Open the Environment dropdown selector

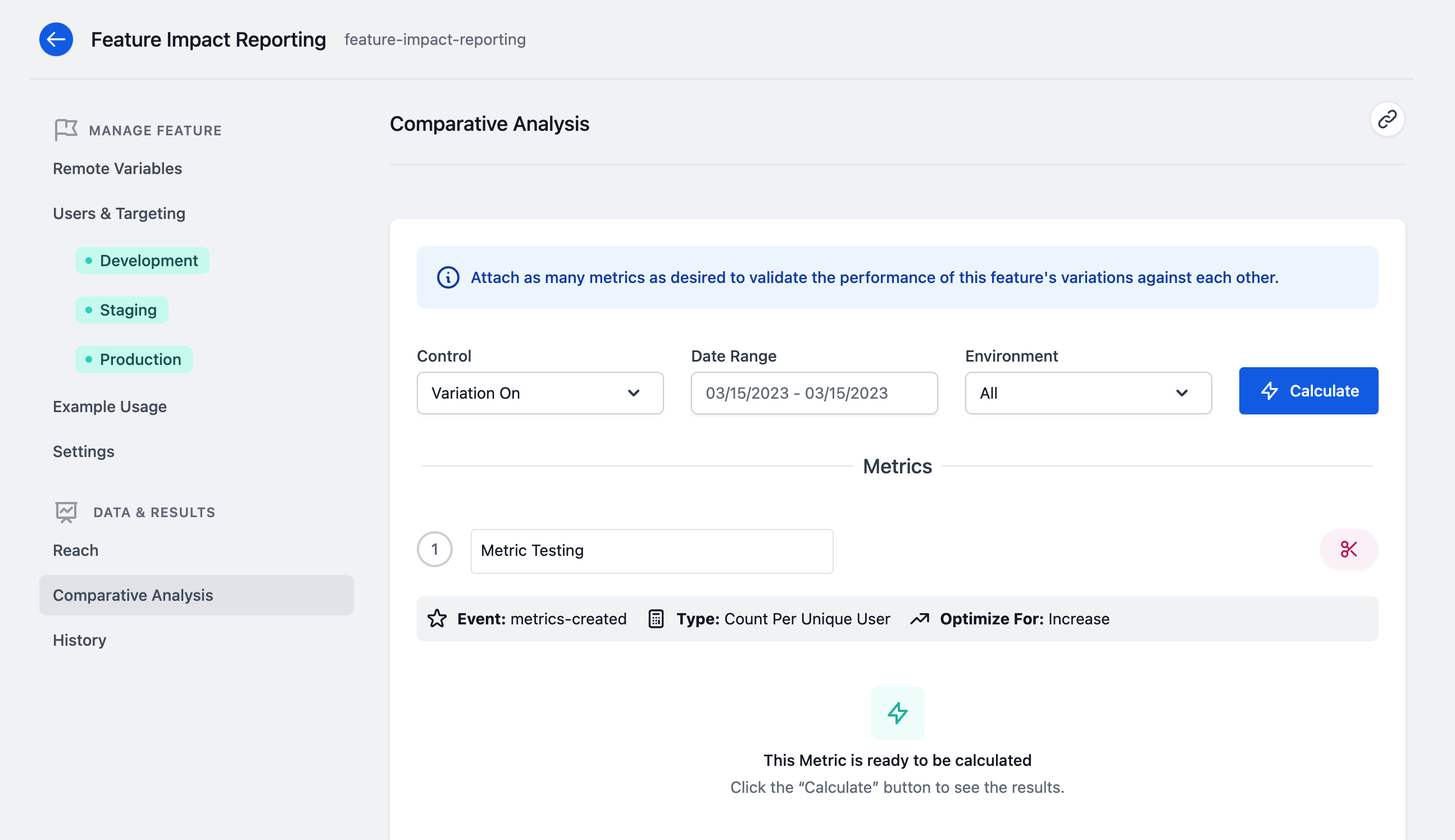(1084, 392)
